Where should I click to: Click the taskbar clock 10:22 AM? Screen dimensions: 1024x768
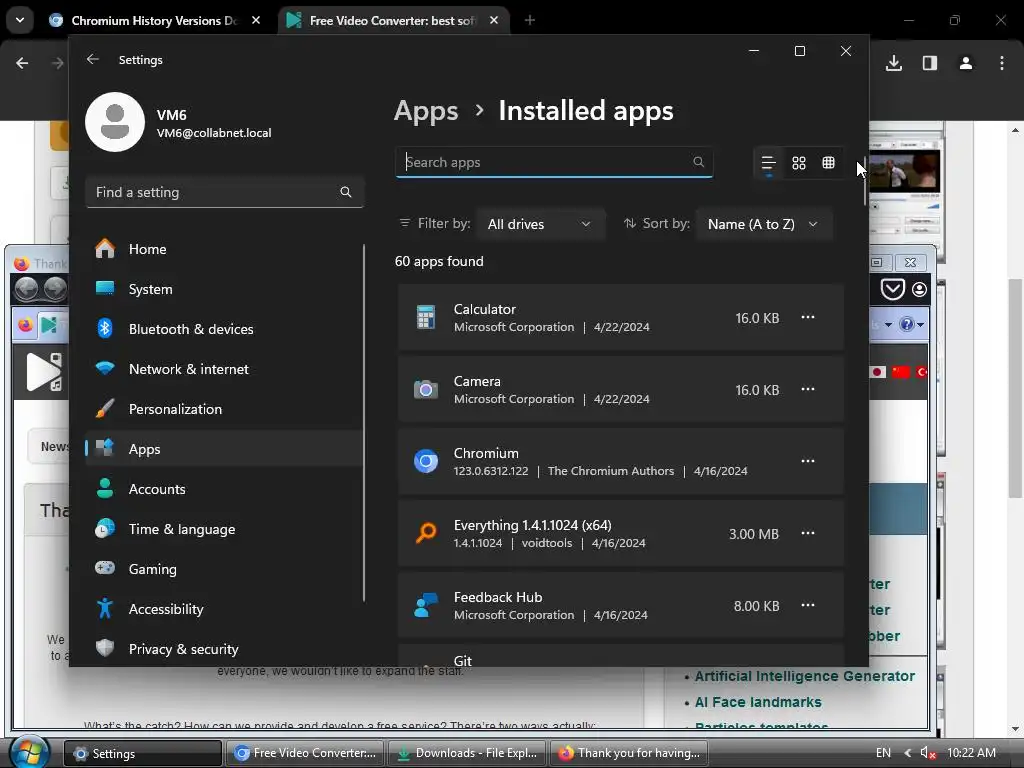point(971,753)
